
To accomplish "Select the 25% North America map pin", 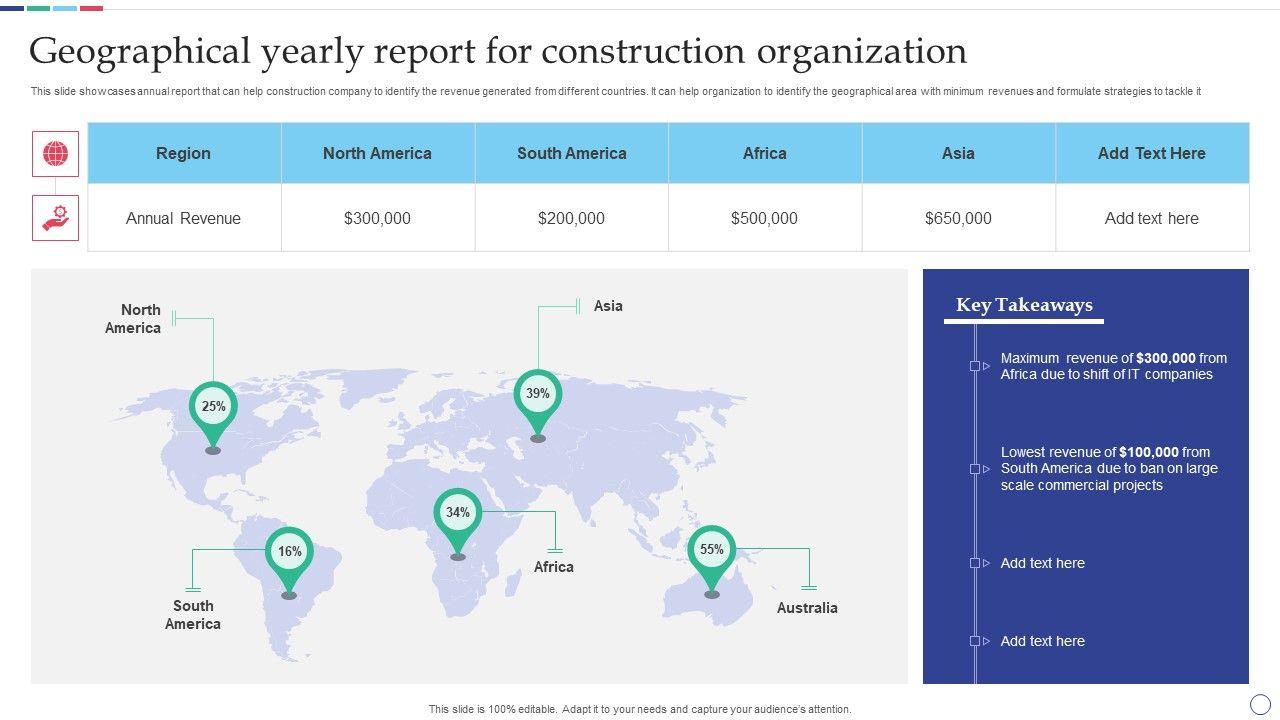I will pos(213,408).
